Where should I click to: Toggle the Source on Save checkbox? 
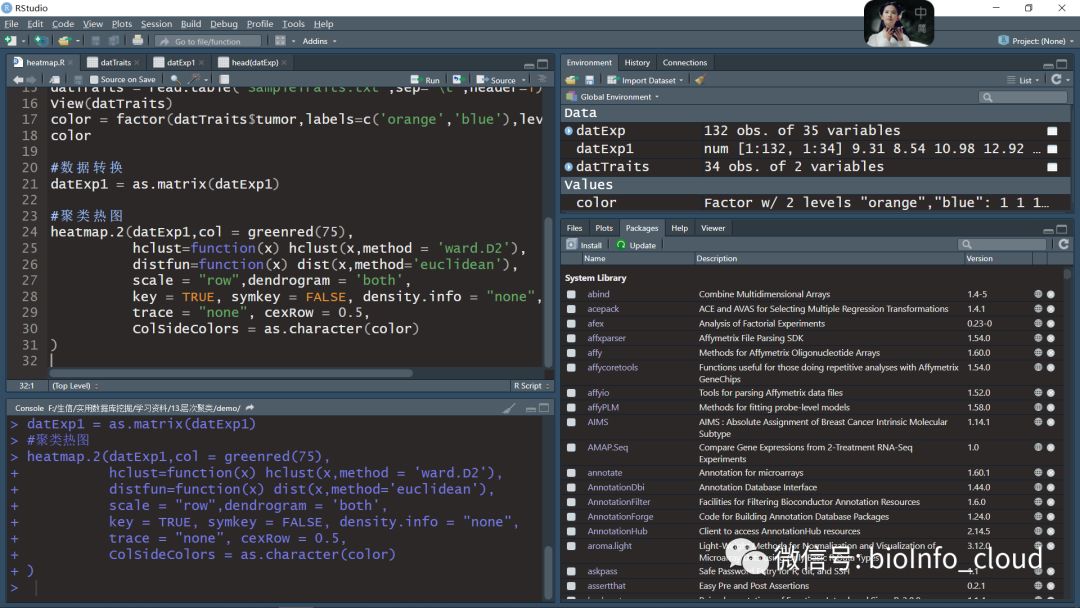click(94, 80)
